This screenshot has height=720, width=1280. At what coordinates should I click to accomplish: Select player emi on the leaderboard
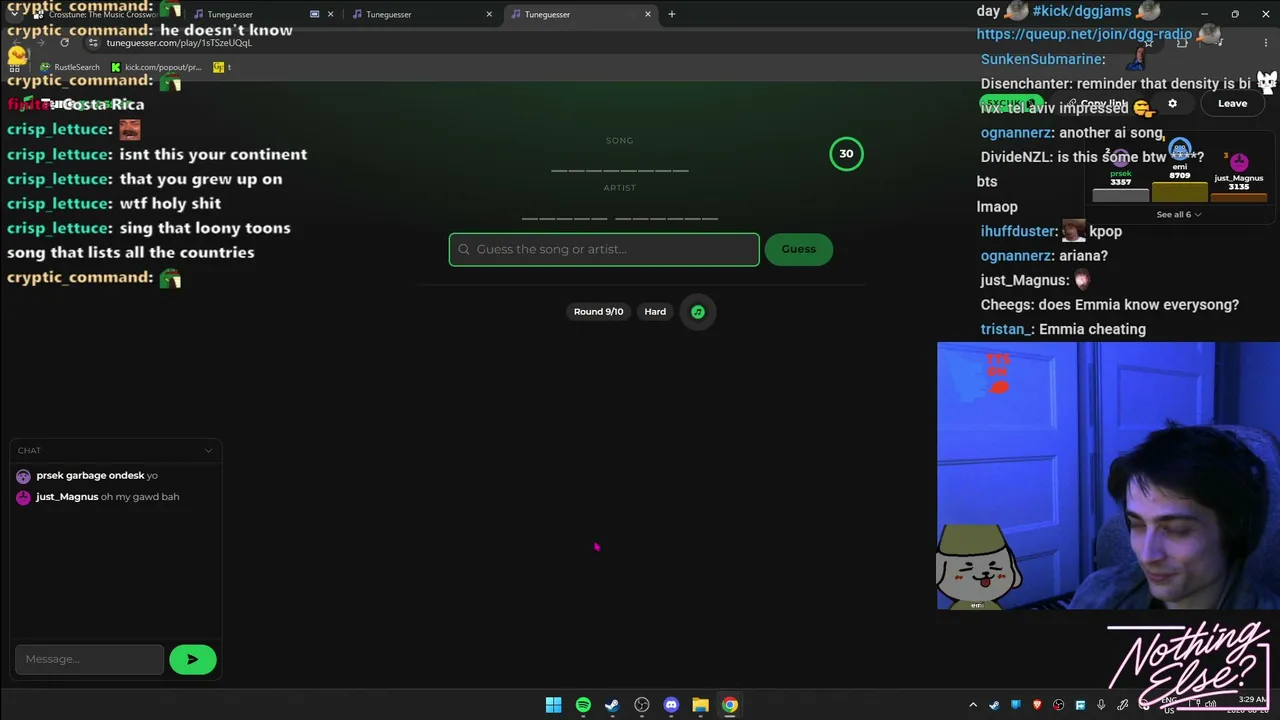[1180, 166]
